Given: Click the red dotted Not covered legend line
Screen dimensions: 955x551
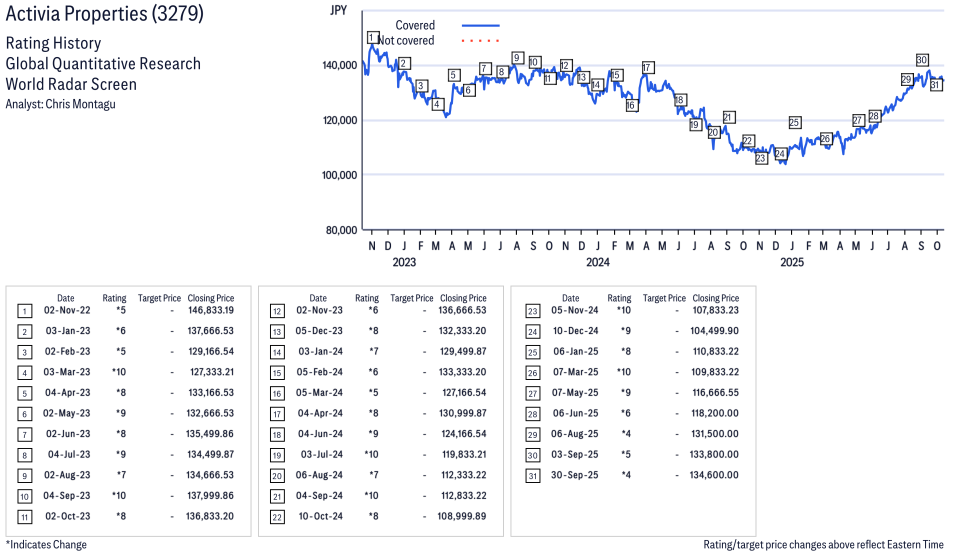Looking at the screenshot, I should click(x=480, y=41).
